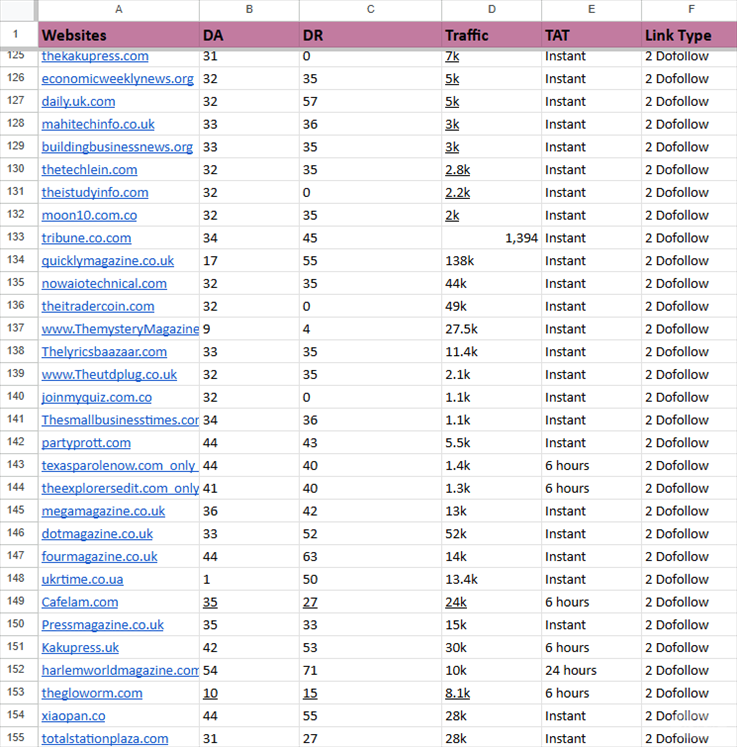Click the joinmyquiz.com.co link
Image resolution: width=737 pixels, height=747 pixels.
pos(97,397)
